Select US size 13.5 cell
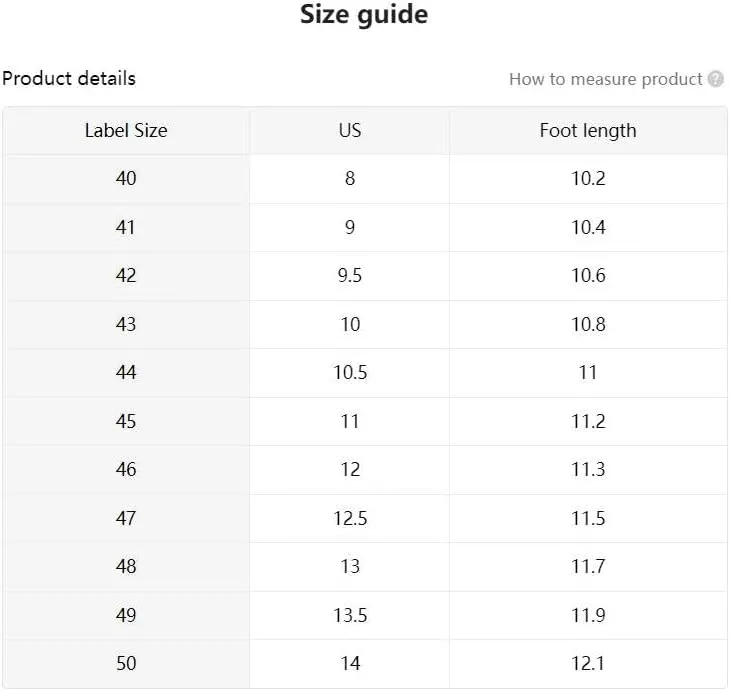The height and width of the screenshot is (691, 730). [350, 615]
